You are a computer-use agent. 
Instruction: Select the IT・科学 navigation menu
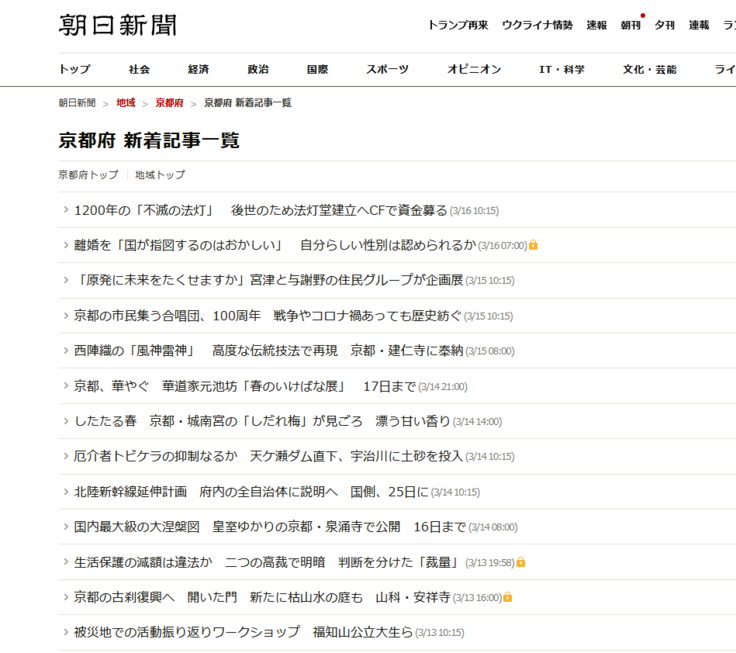pos(562,69)
